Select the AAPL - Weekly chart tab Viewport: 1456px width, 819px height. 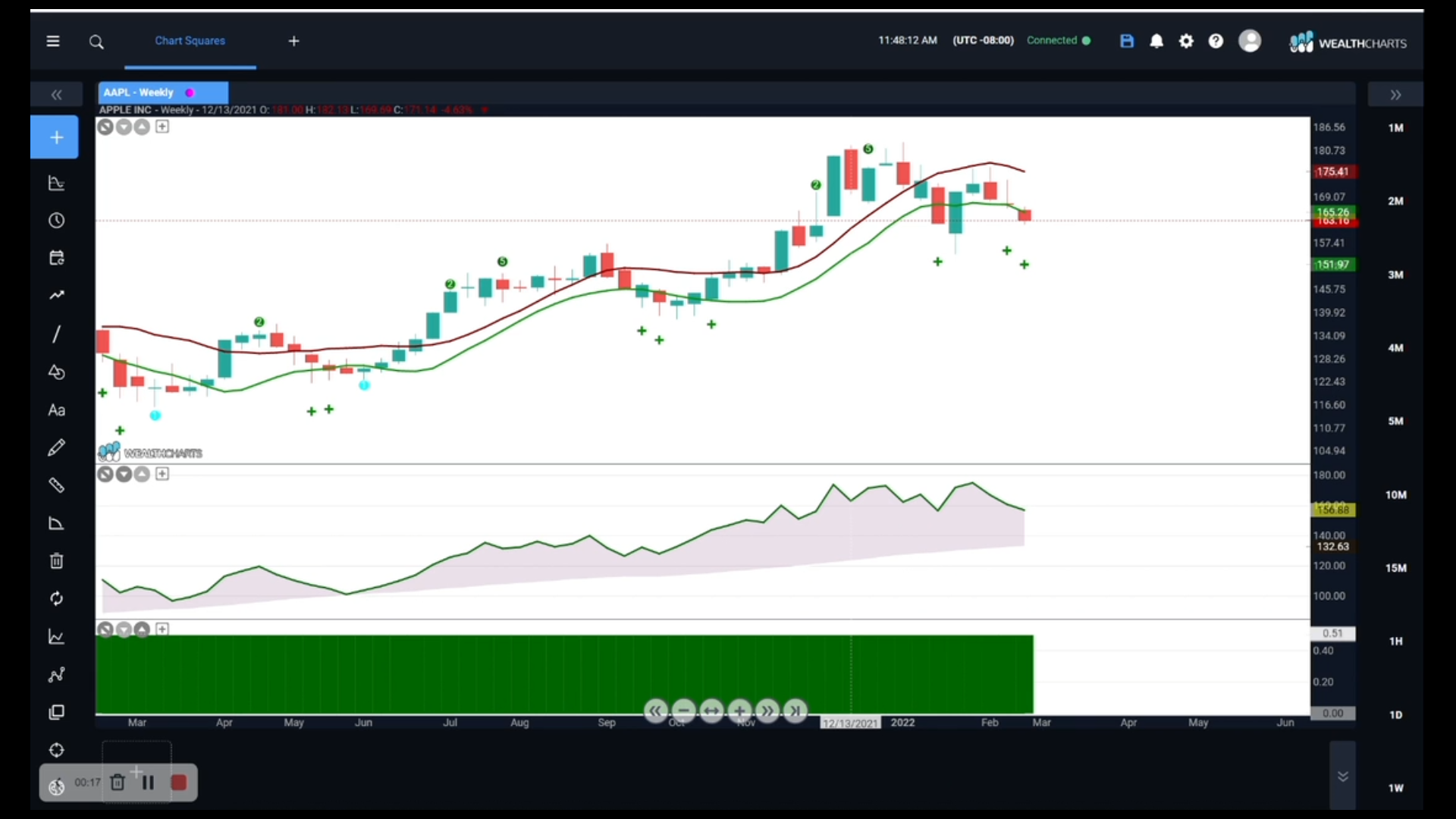coord(162,93)
